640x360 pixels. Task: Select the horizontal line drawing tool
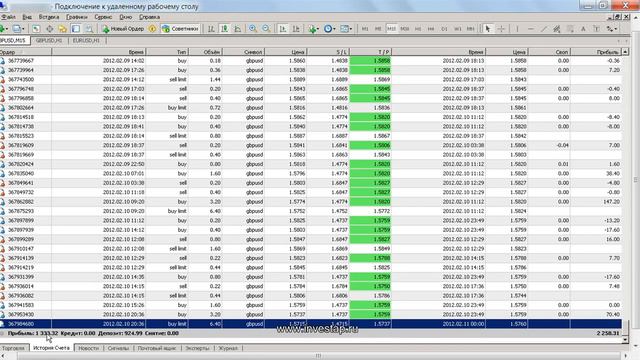531,29
